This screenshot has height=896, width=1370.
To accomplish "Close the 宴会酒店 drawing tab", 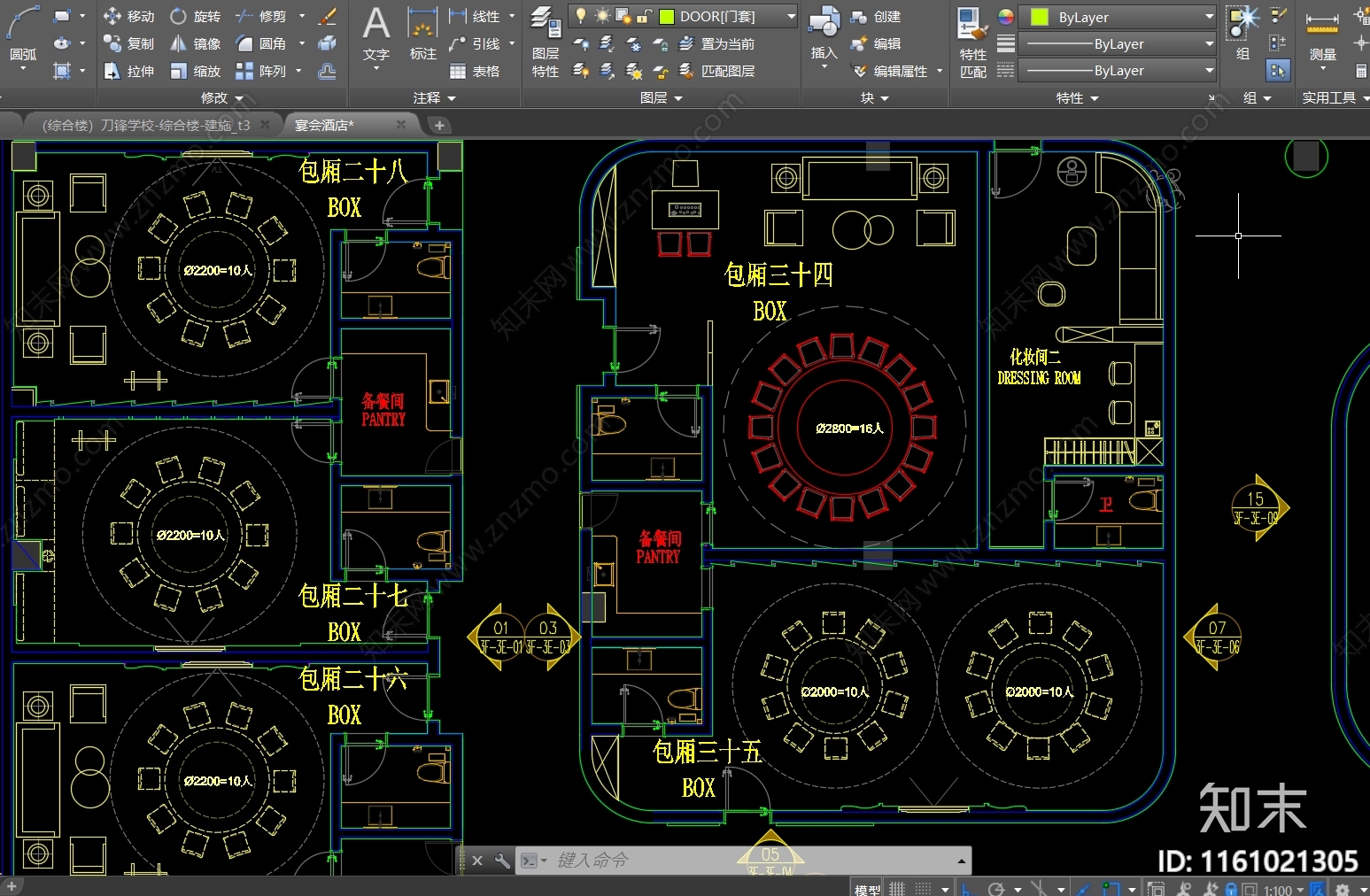I will click(x=401, y=125).
